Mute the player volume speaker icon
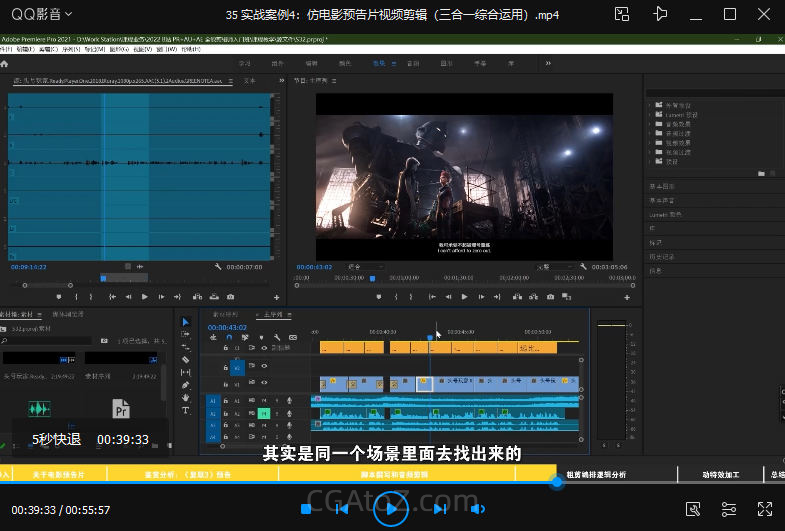Screen dimensions: 785x531 (478, 509)
